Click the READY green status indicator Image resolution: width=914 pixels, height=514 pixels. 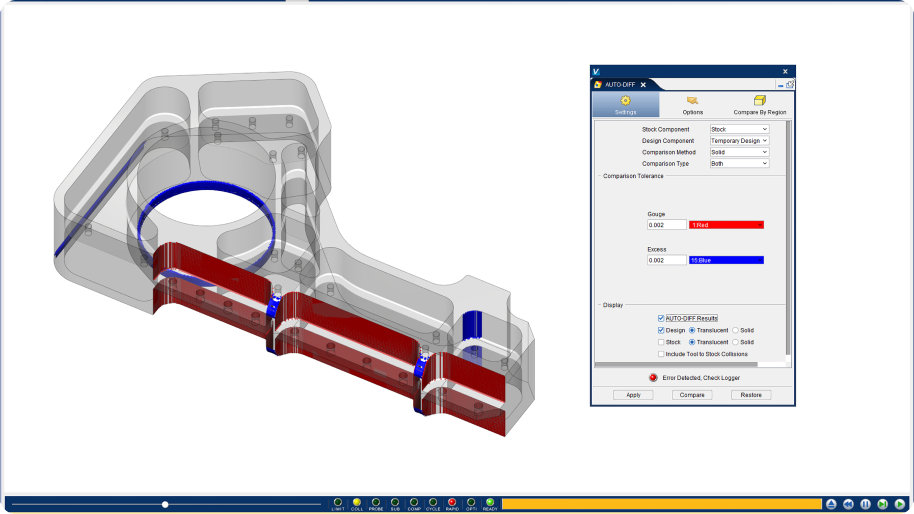[x=490, y=502]
